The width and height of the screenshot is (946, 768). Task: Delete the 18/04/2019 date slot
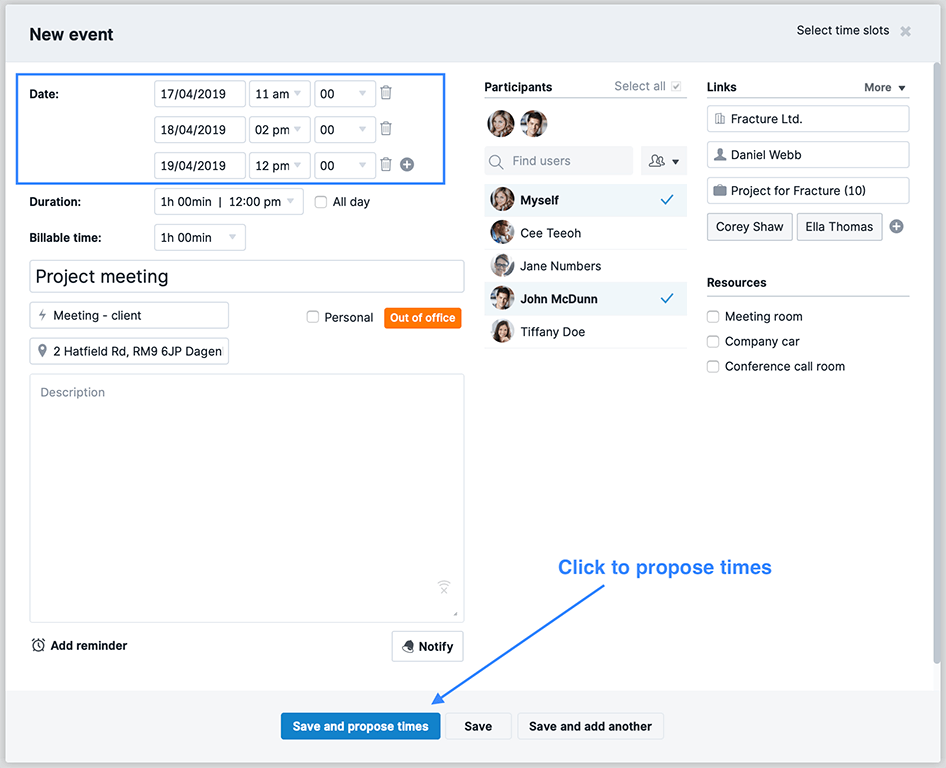coord(386,129)
